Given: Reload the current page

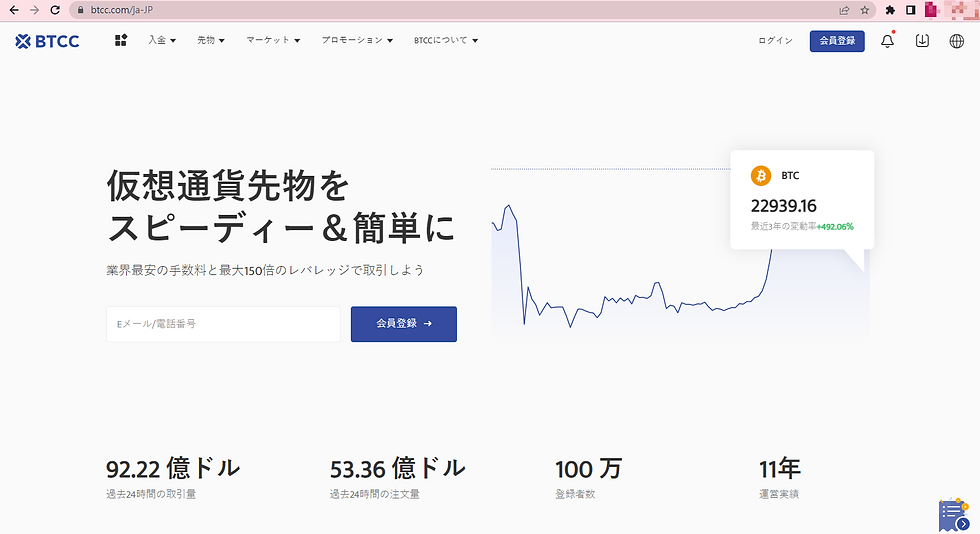Looking at the screenshot, I should pyautogui.click(x=55, y=10).
